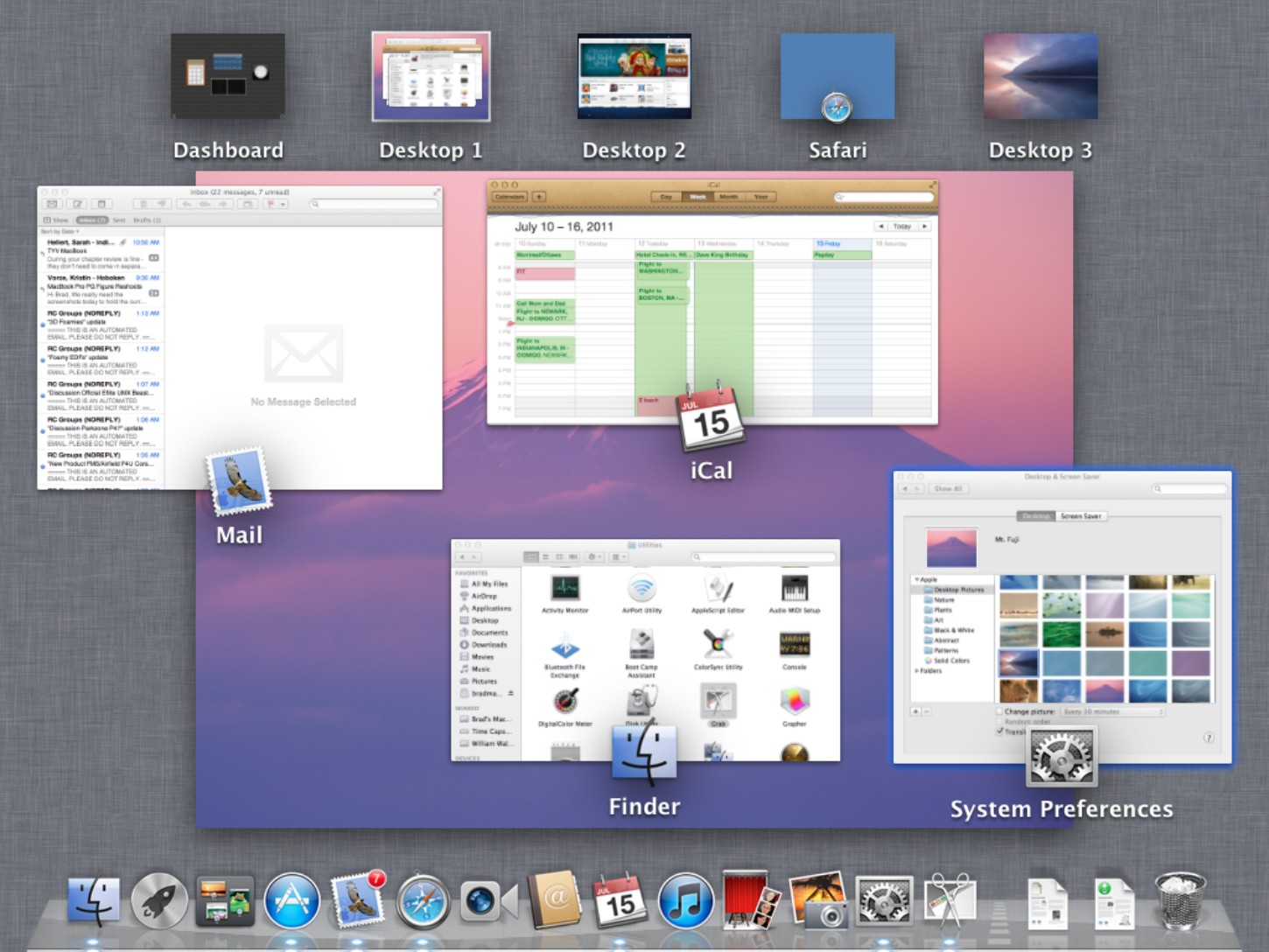Screen dimensions: 1269x952
Task: Launch iPhoto from the Dock
Action: (817, 899)
